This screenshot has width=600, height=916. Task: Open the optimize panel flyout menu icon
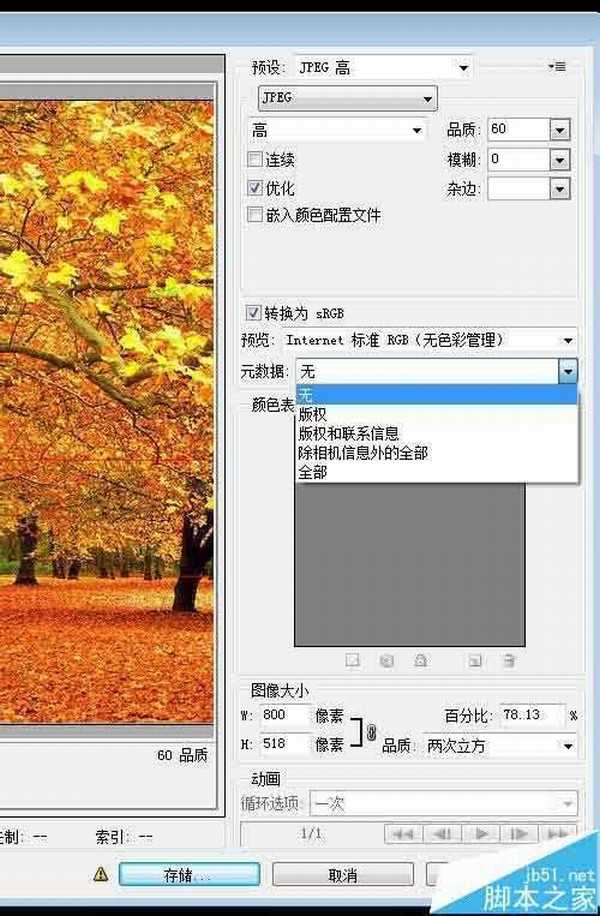(557, 67)
